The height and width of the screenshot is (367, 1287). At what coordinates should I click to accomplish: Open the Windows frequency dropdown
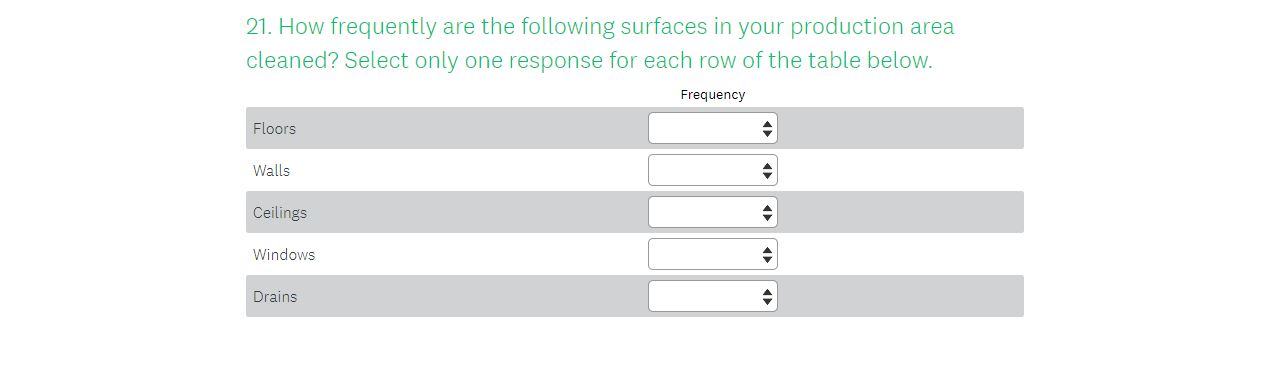click(712, 254)
